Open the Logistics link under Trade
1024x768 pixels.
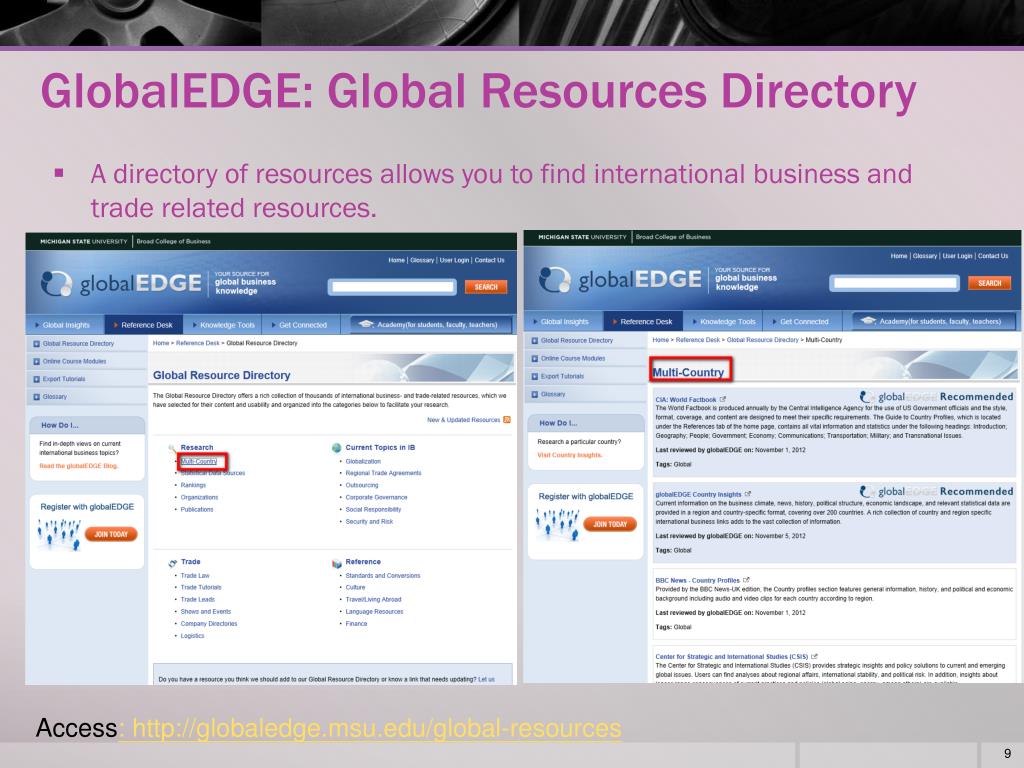point(193,635)
